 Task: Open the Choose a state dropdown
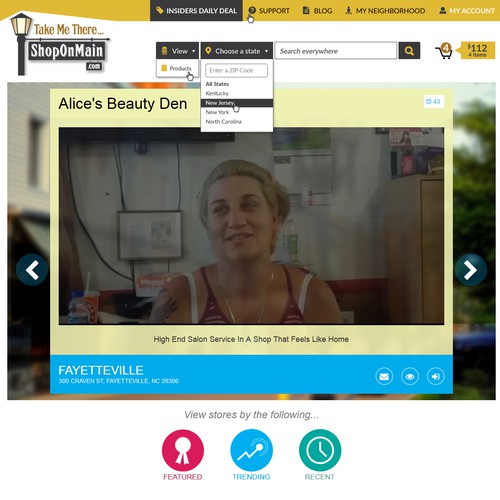(x=237, y=51)
